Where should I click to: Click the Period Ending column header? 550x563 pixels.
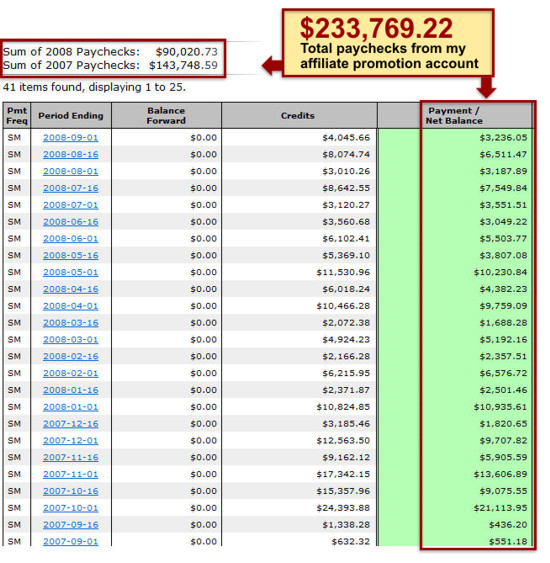click(71, 116)
